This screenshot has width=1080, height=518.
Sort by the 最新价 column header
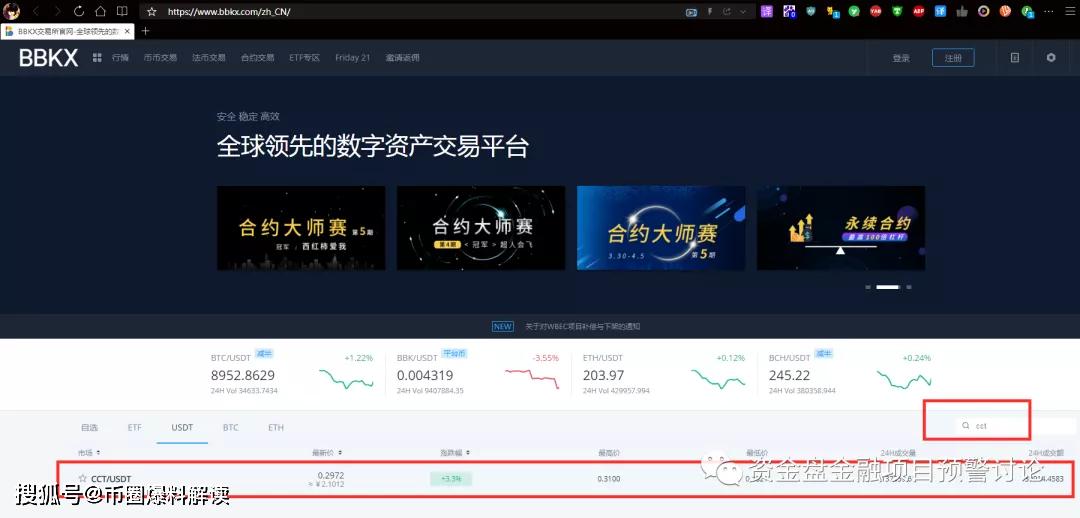click(x=327, y=453)
